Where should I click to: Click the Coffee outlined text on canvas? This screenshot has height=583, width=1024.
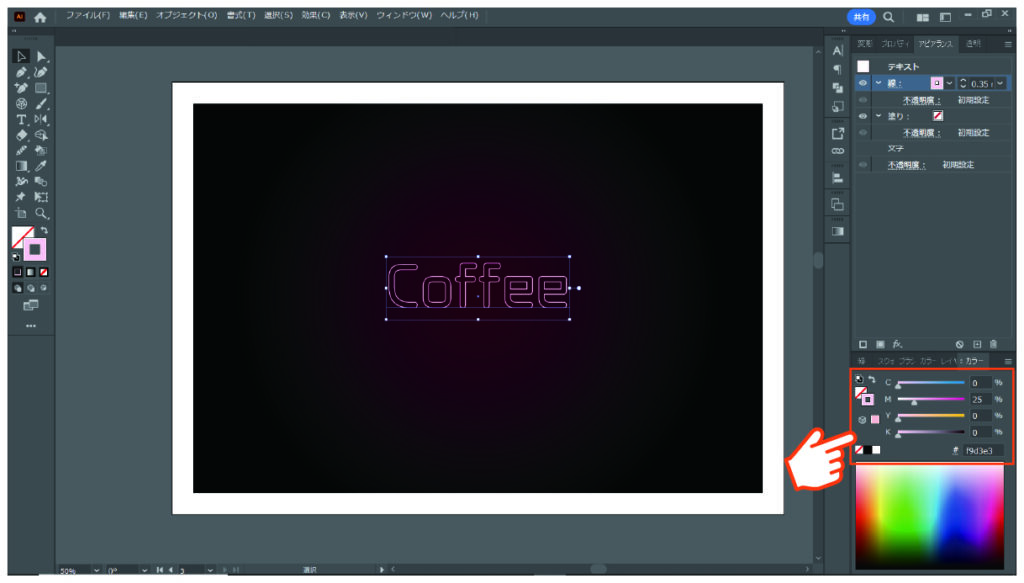478,286
